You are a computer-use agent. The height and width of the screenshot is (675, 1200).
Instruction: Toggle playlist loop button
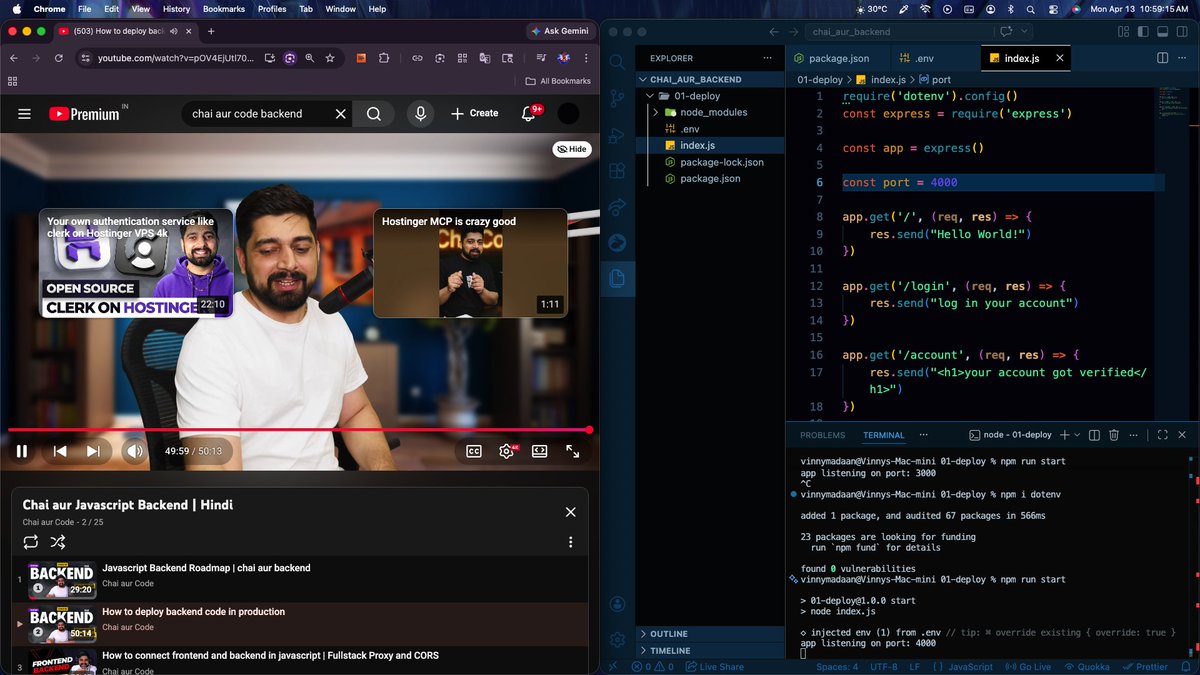(31, 542)
